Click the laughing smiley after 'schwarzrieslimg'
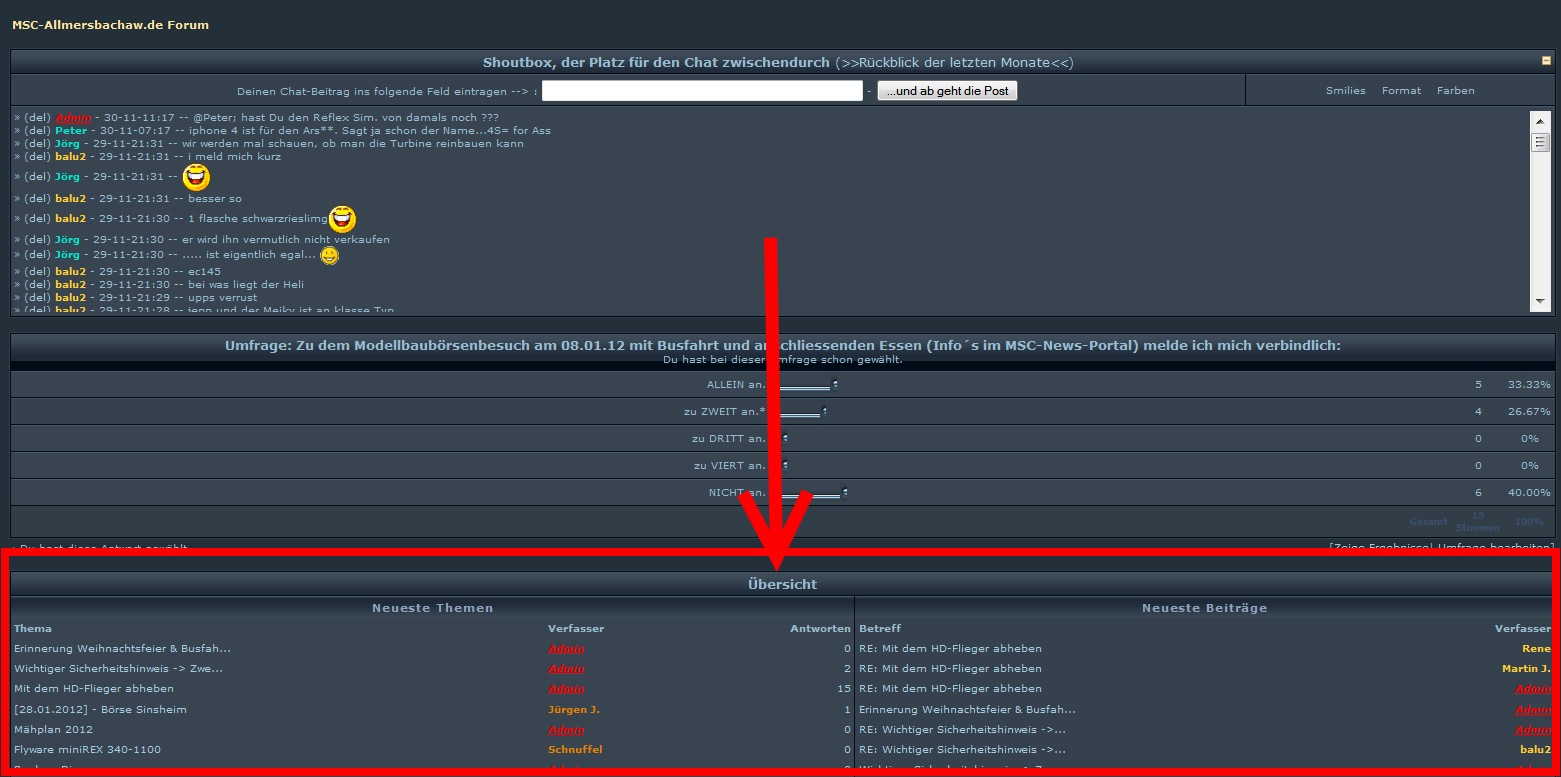 click(343, 219)
